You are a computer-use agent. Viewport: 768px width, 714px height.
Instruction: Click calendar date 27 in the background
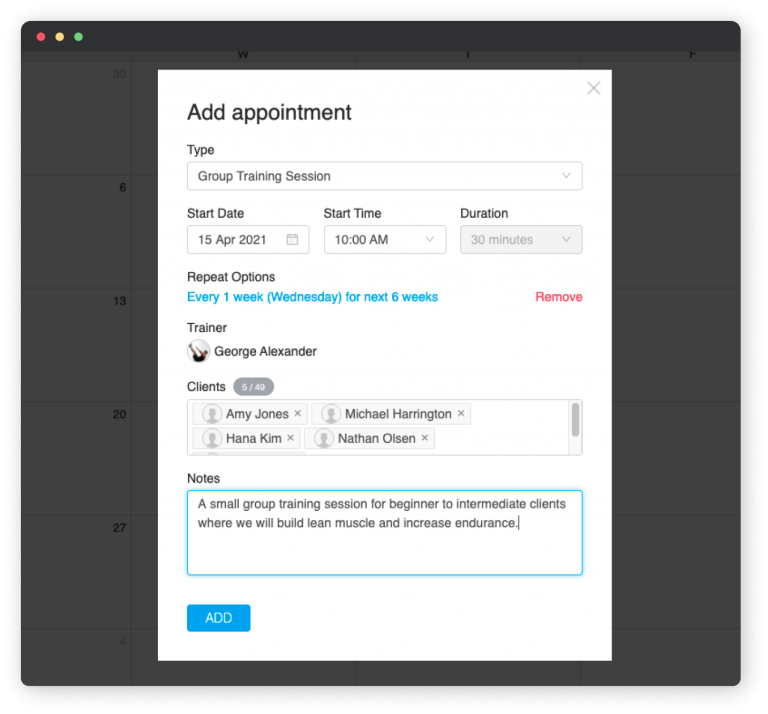point(120,528)
